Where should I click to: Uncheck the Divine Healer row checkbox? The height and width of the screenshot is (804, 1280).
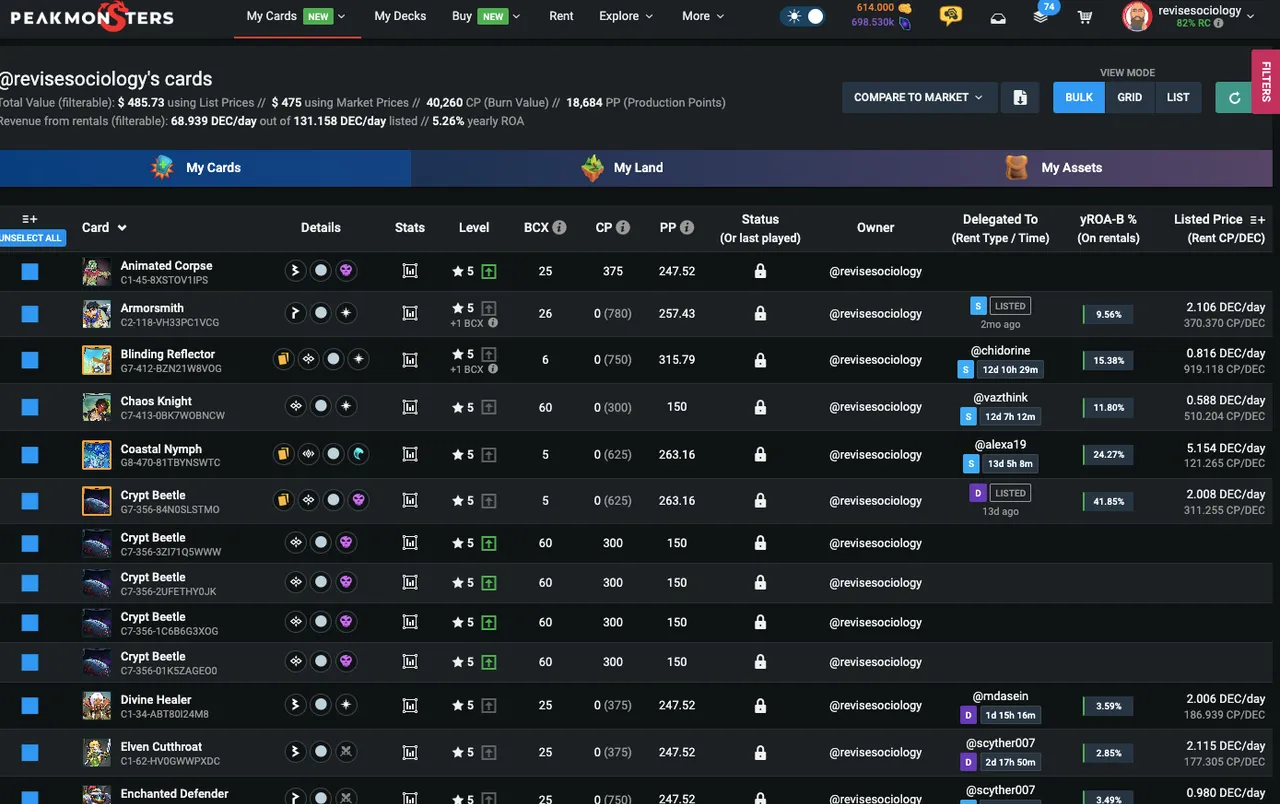click(x=30, y=705)
